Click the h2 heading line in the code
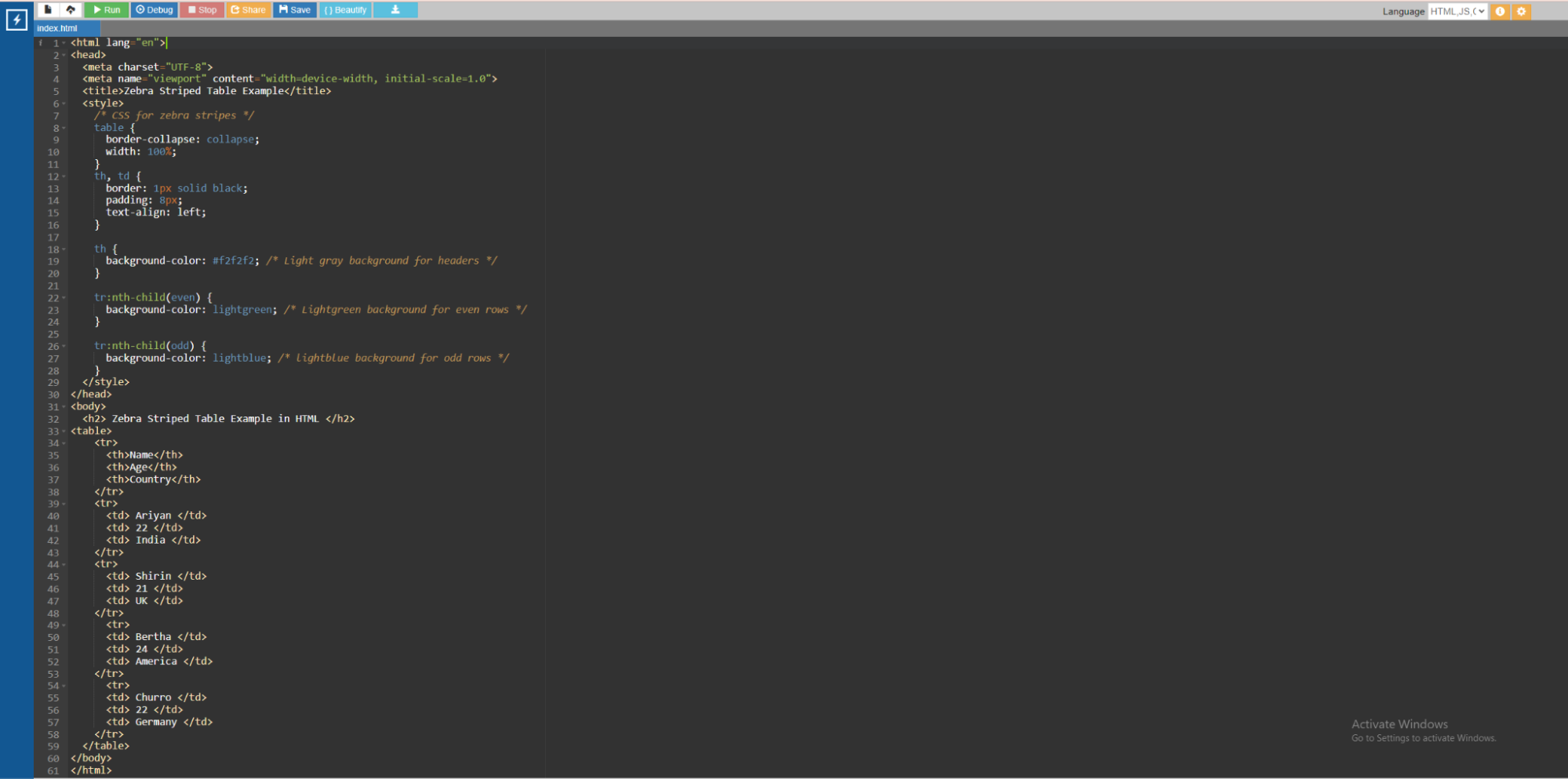This screenshot has width=1568, height=779. (219, 419)
